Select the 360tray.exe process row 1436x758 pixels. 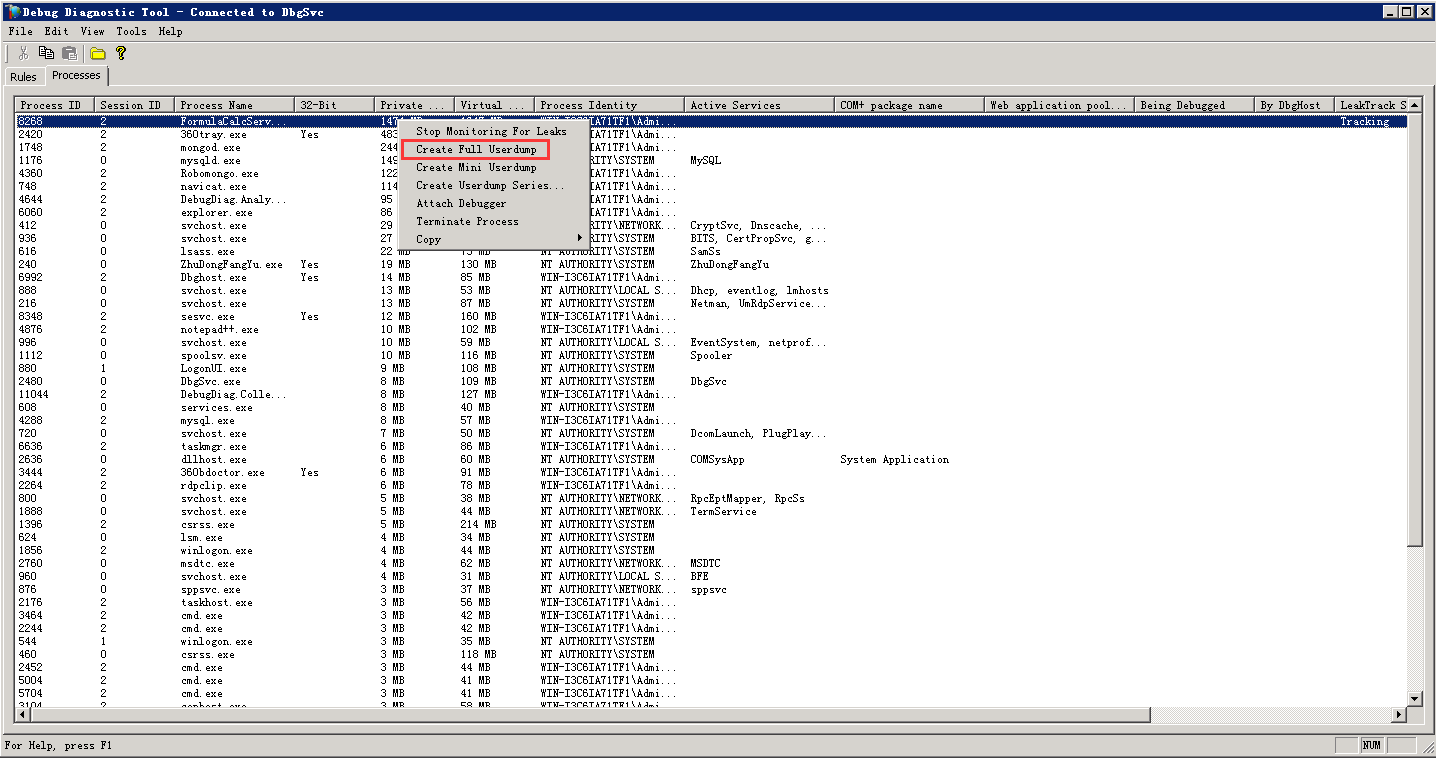tap(711, 134)
